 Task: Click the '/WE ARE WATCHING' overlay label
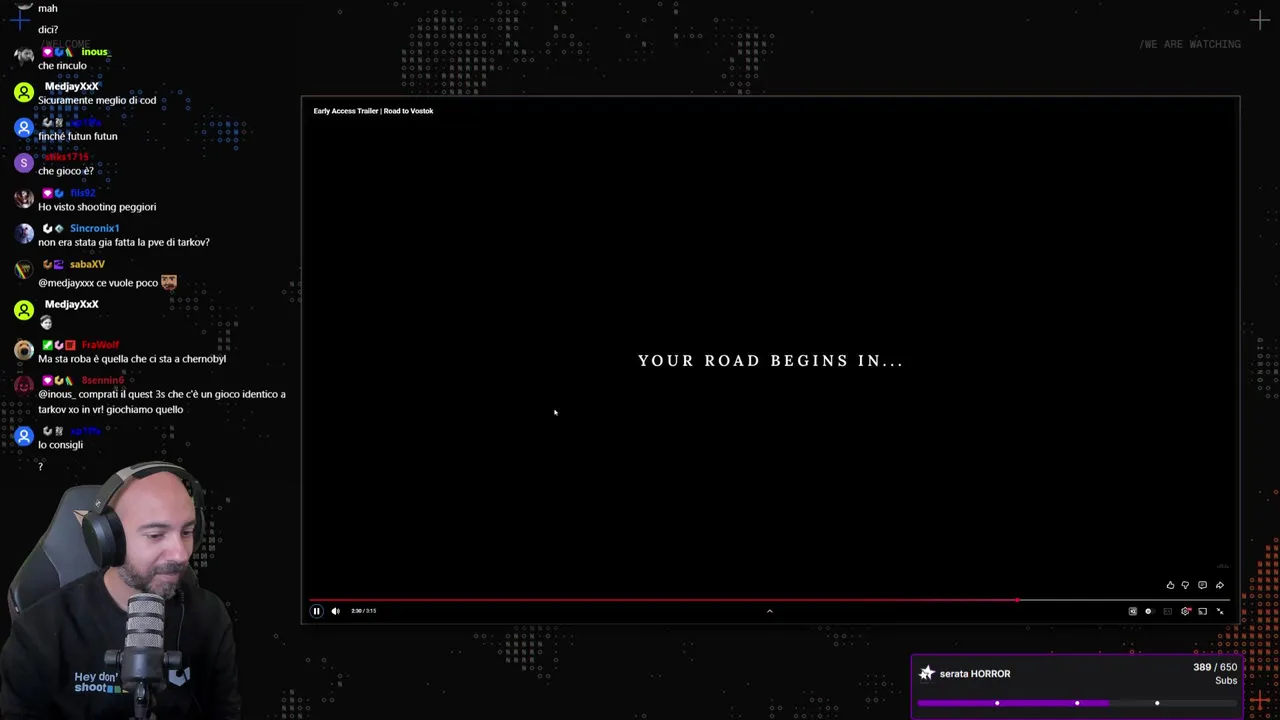pos(1190,44)
